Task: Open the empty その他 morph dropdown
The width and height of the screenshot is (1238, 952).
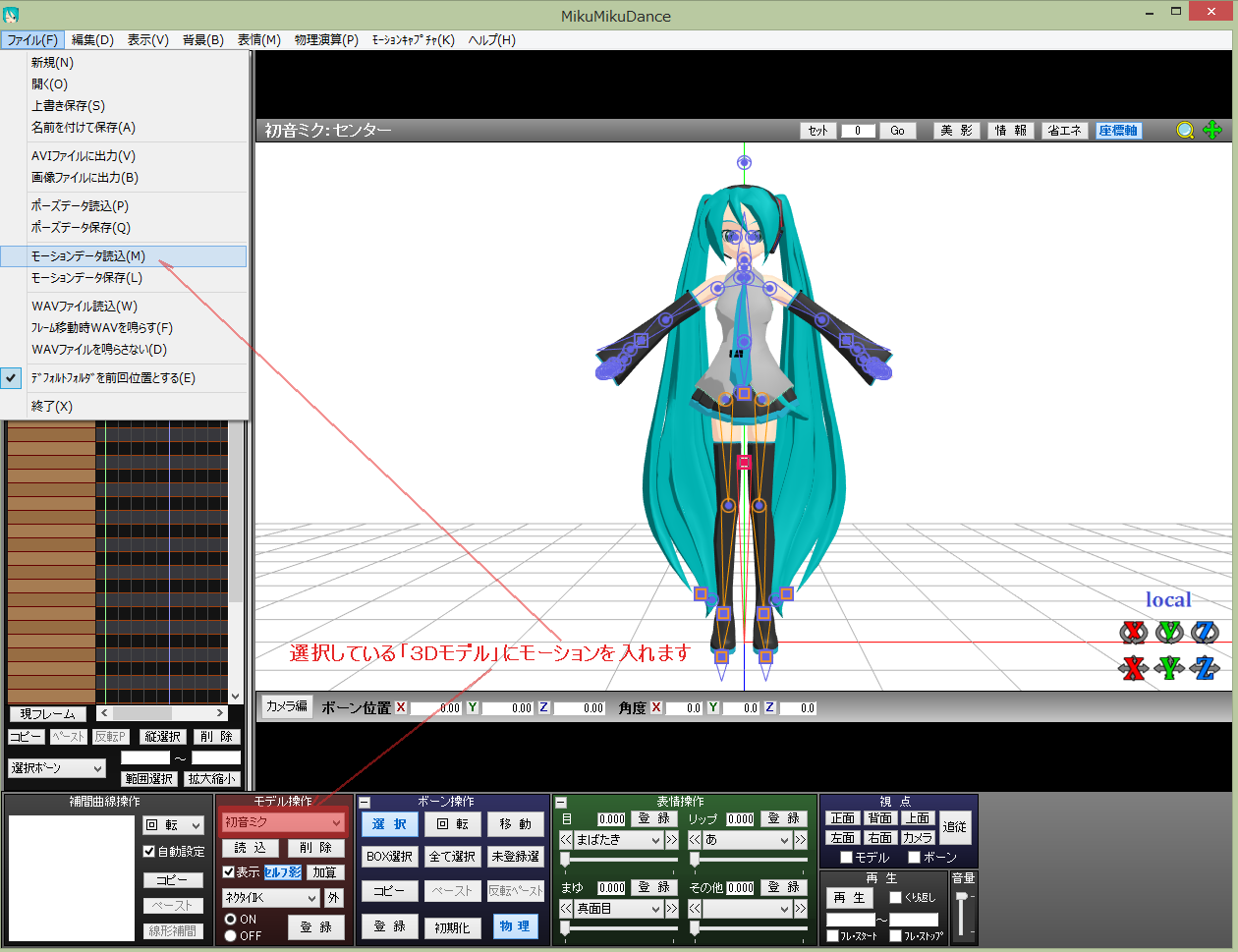Action: click(748, 909)
